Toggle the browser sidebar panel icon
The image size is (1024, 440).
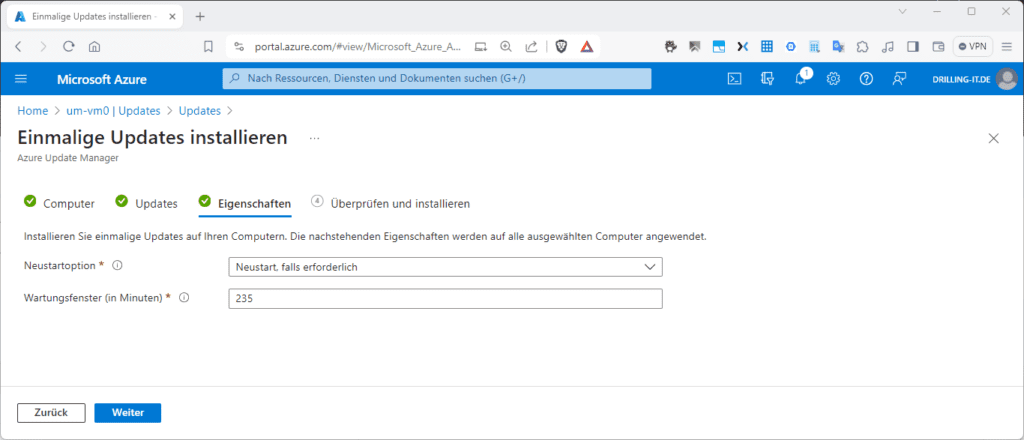click(x=914, y=46)
